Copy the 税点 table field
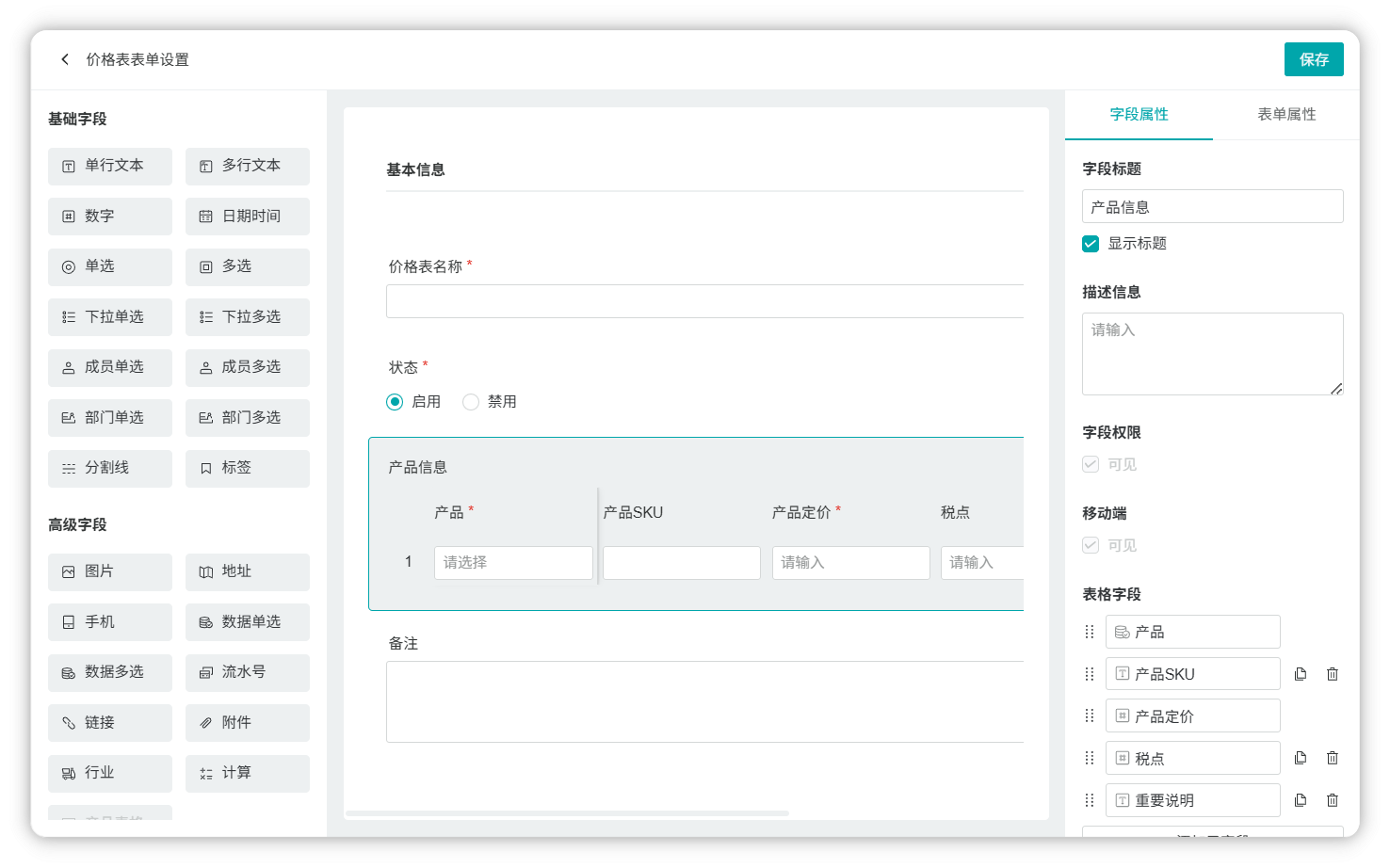Image resolution: width=1390 pixels, height=868 pixels. click(x=1301, y=758)
